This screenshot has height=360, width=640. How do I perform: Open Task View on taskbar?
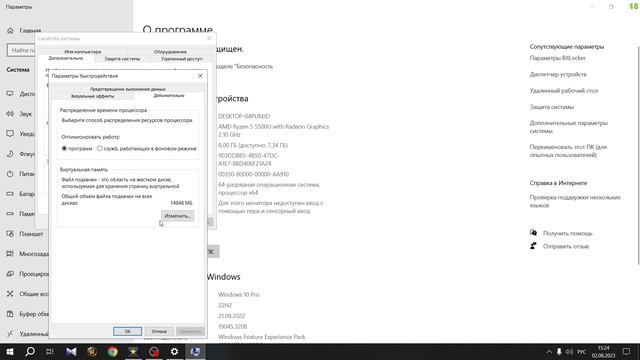(x=50, y=351)
